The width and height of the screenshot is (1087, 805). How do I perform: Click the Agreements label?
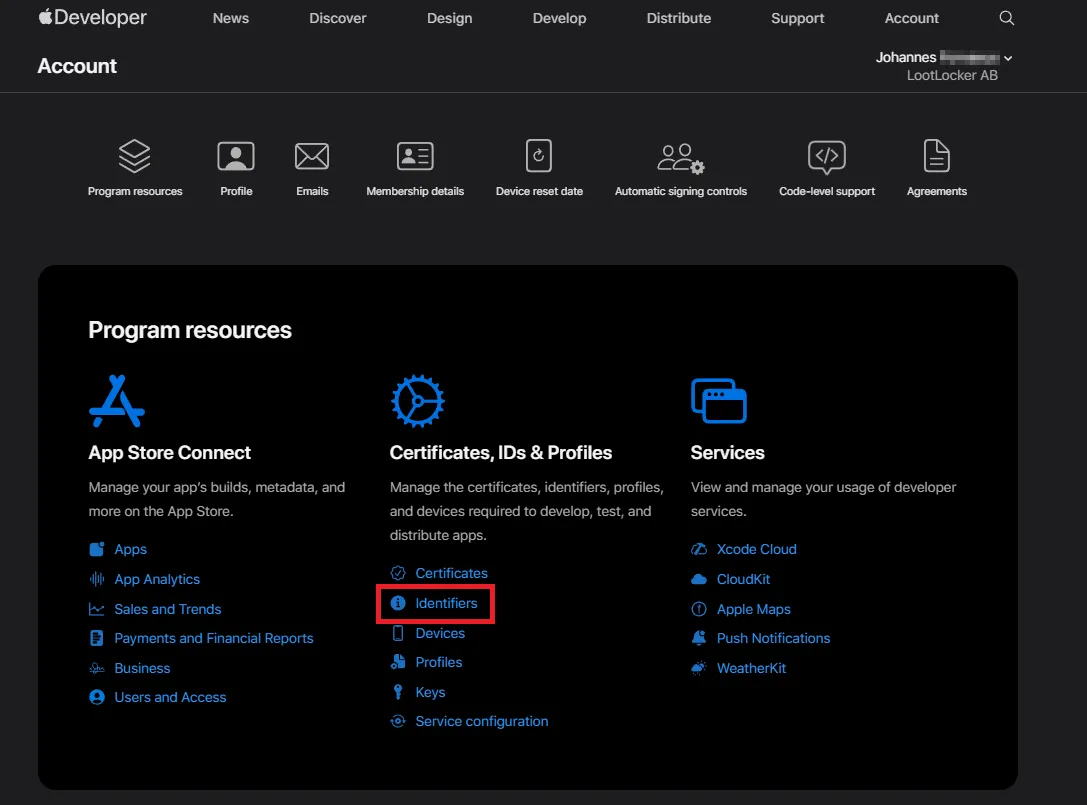[937, 191]
